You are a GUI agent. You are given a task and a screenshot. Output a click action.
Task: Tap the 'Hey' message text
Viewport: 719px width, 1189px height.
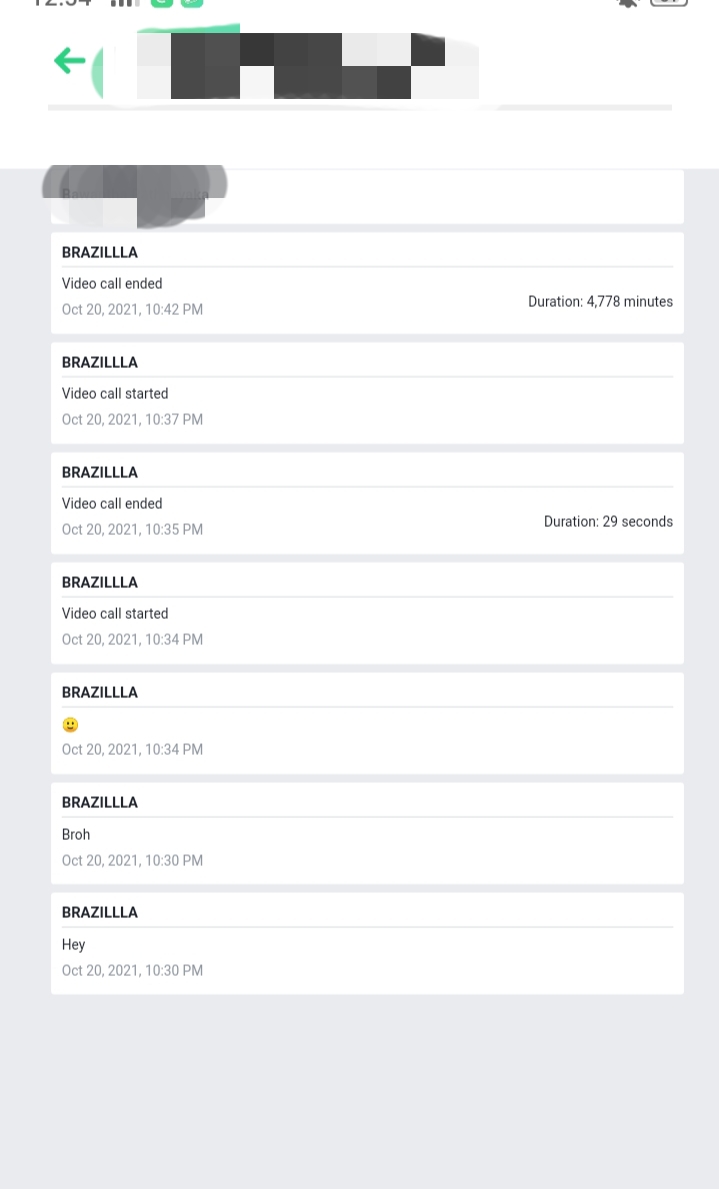pyautogui.click(x=74, y=945)
